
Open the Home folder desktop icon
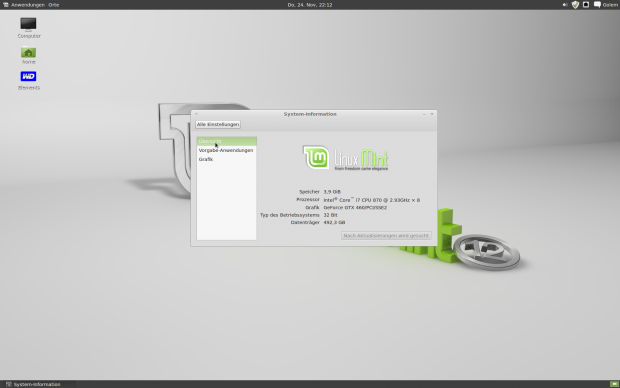(x=28, y=52)
